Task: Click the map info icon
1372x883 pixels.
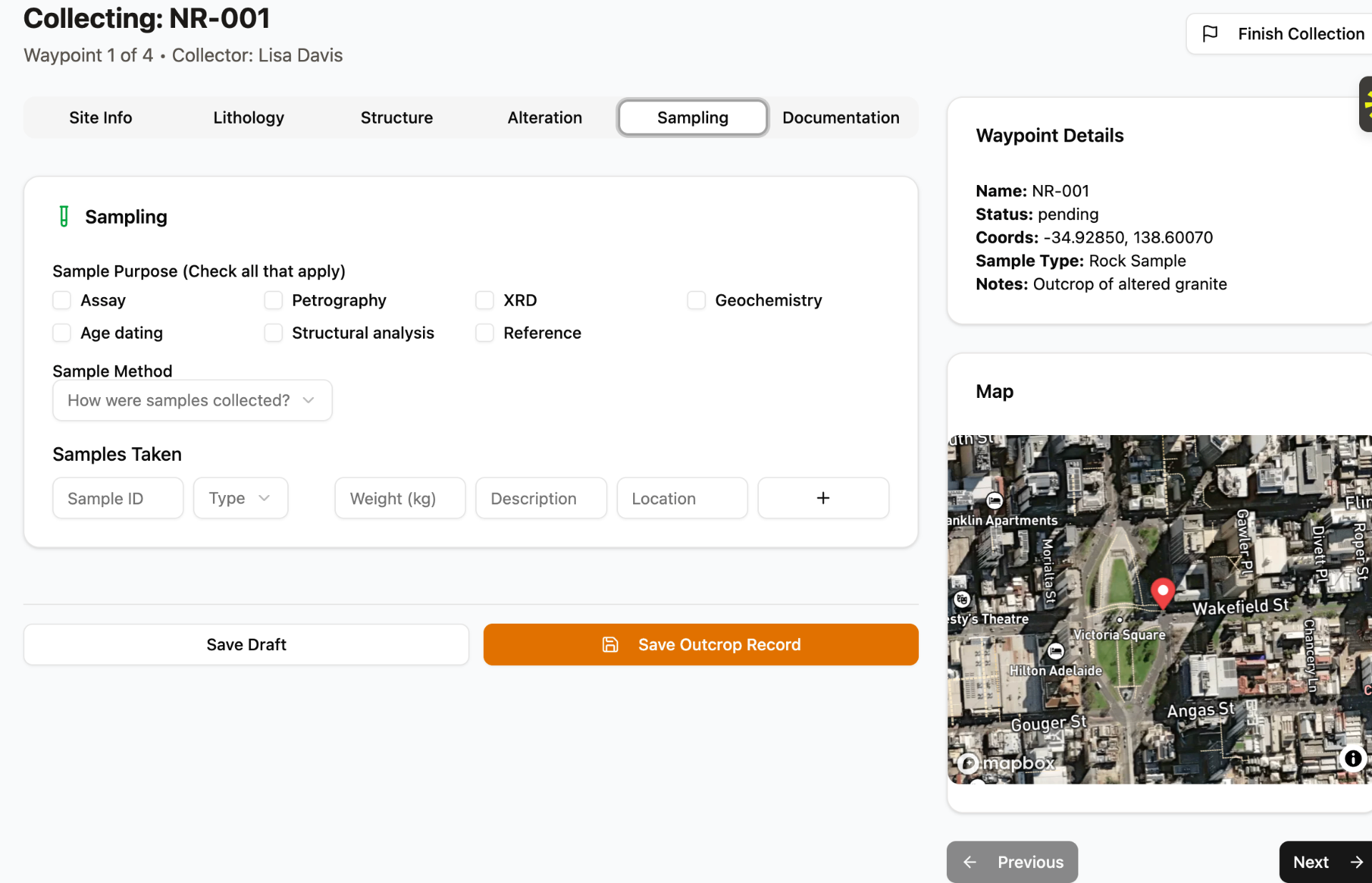Action: click(x=1353, y=758)
